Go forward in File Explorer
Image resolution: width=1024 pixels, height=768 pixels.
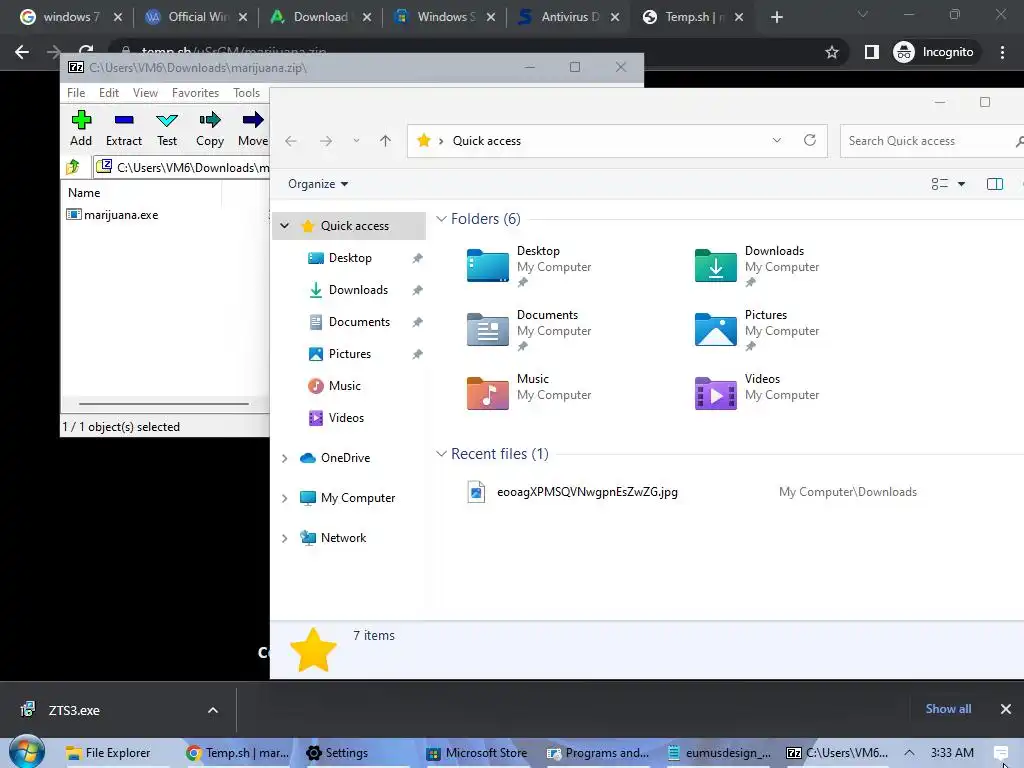click(326, 140)
